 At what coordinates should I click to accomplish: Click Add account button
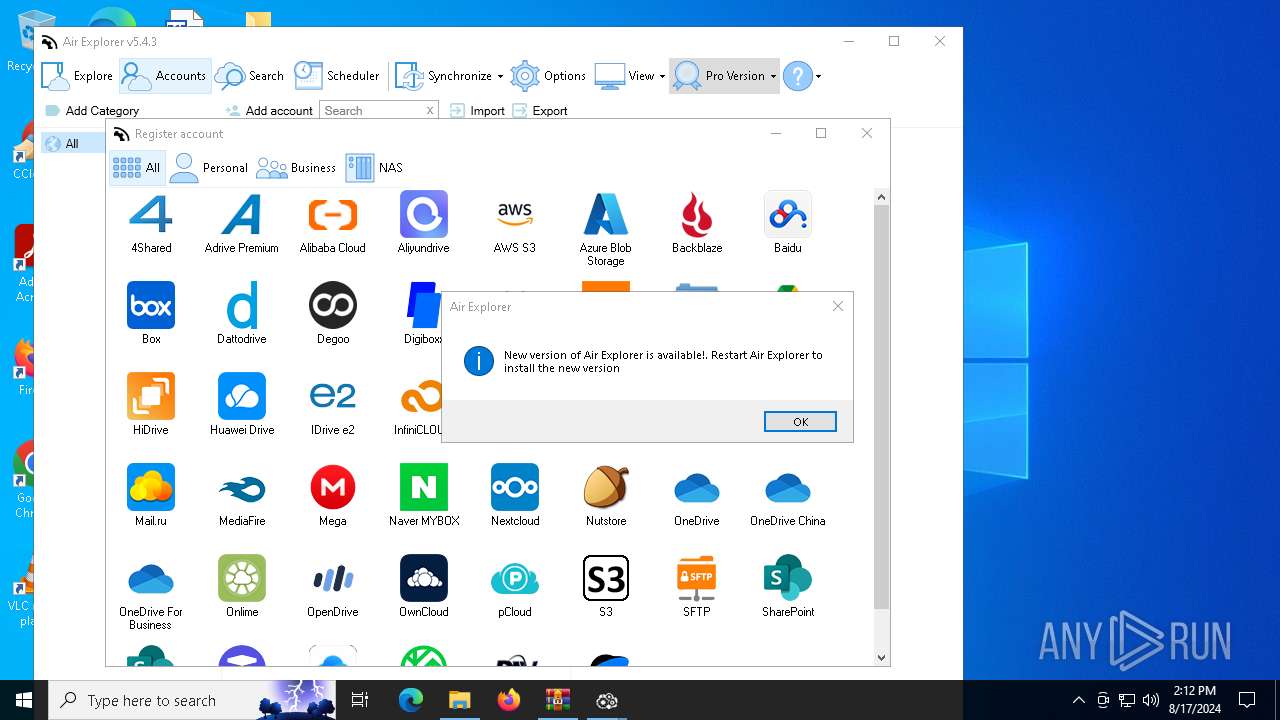click(x=269, y=111)
